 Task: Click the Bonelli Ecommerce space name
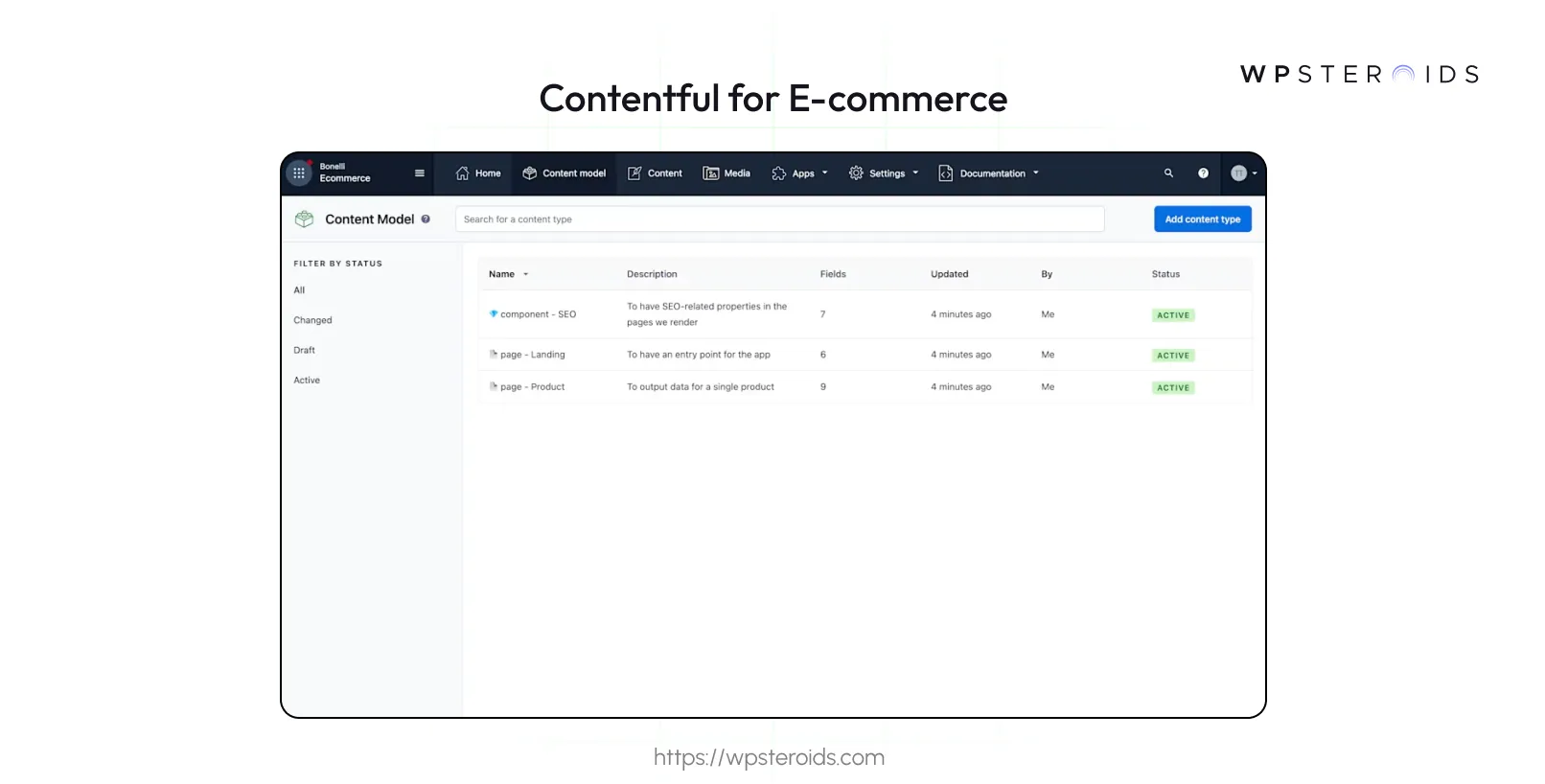(x=345, y=173)
